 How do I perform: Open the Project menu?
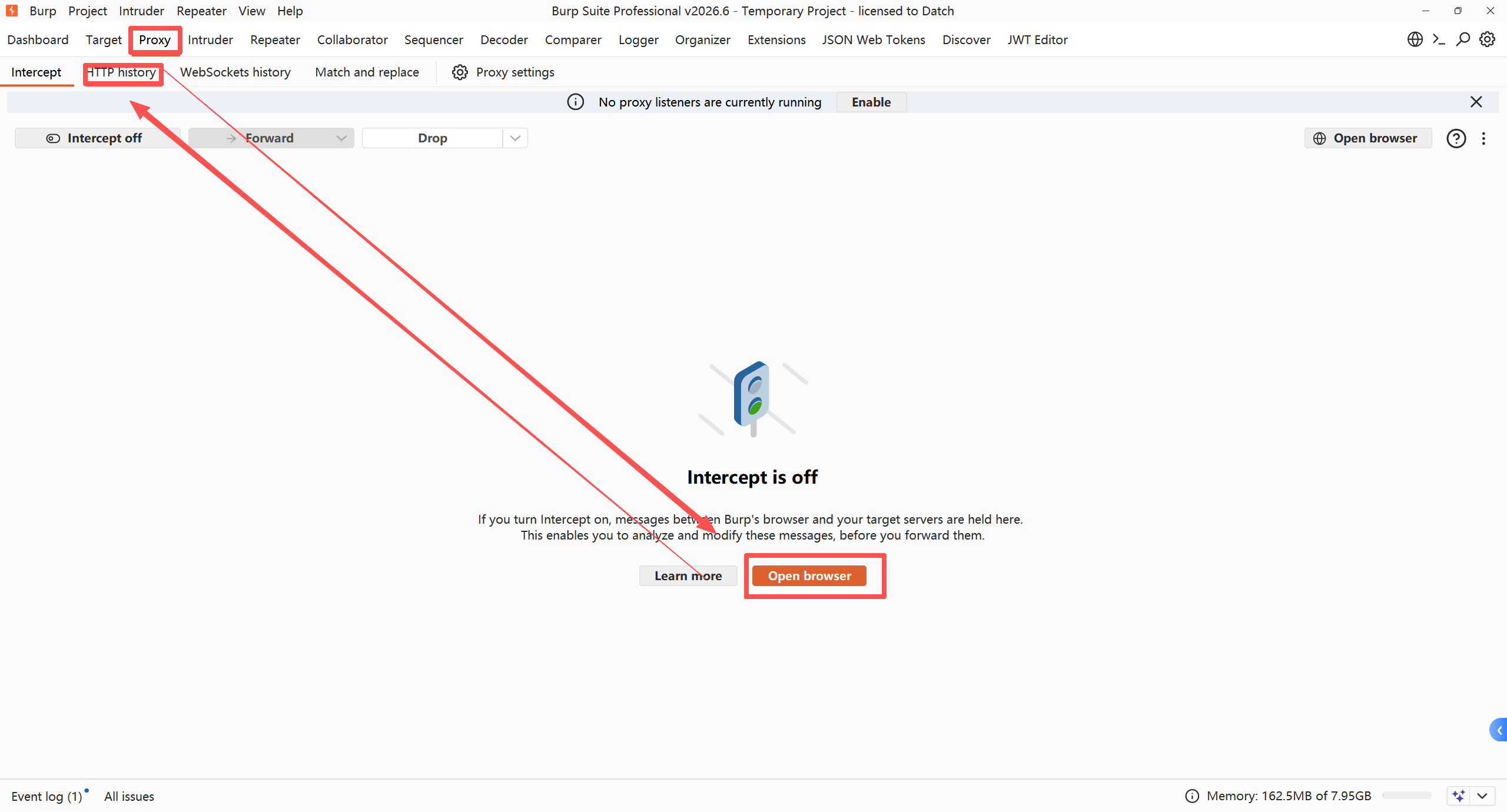point(88,11)
